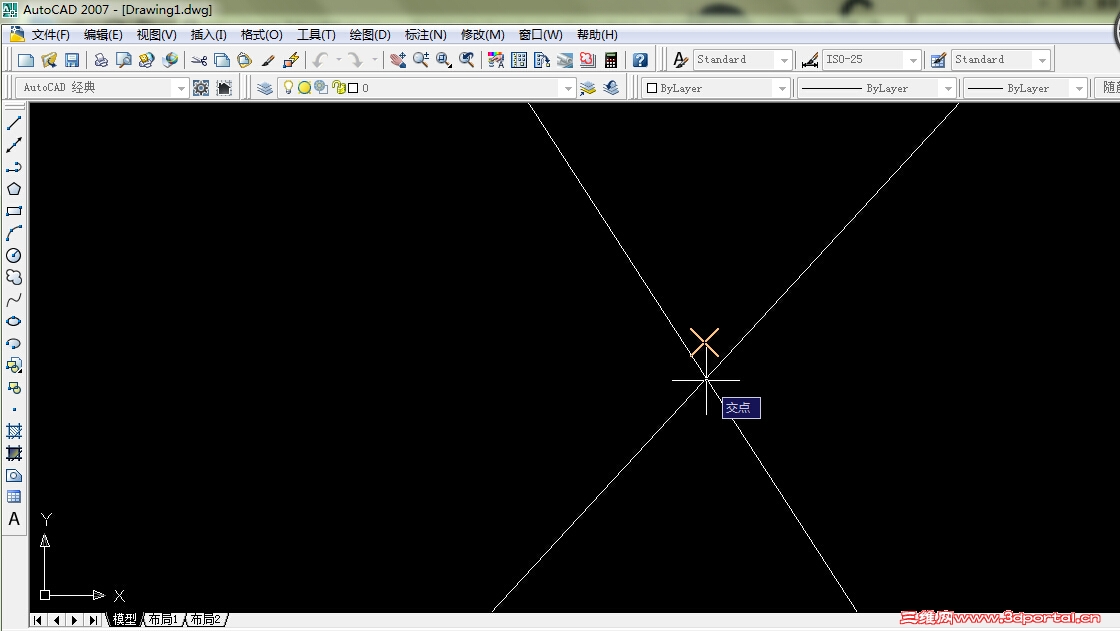Click the Make Block tool
This screenshot has height=631, width=1120.
point(14,387)
